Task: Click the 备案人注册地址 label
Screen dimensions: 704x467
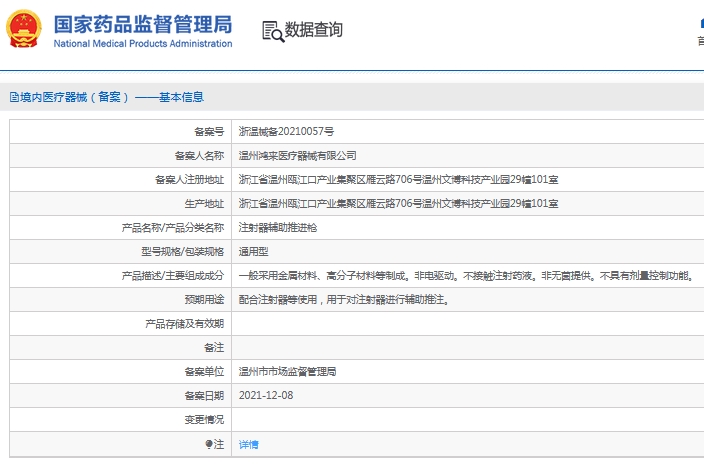Action: click(x=189, y=180)
